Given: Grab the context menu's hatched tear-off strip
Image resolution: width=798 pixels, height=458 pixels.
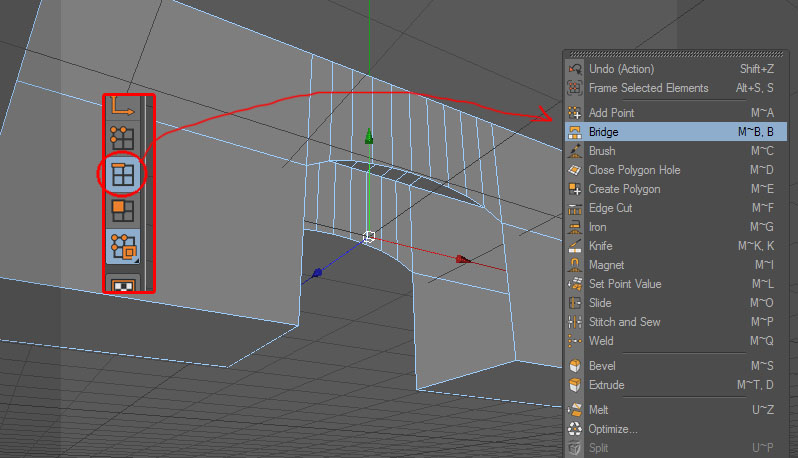Looking at the screenshot, I should pos(676,54).
